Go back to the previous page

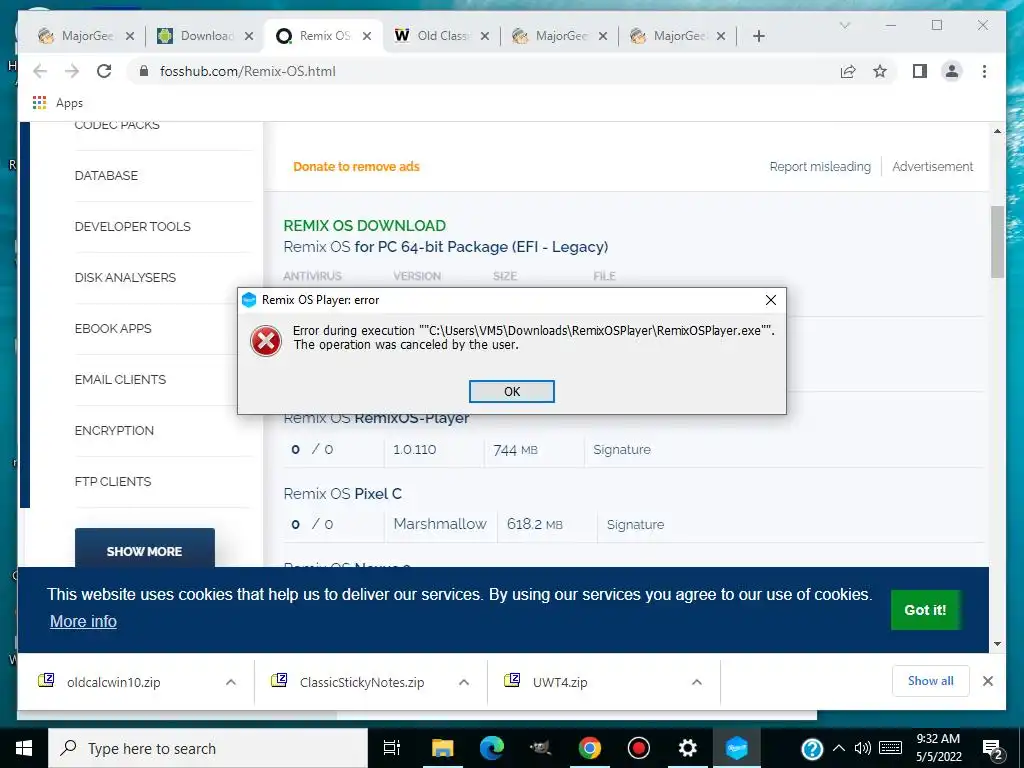coord(40,71)
